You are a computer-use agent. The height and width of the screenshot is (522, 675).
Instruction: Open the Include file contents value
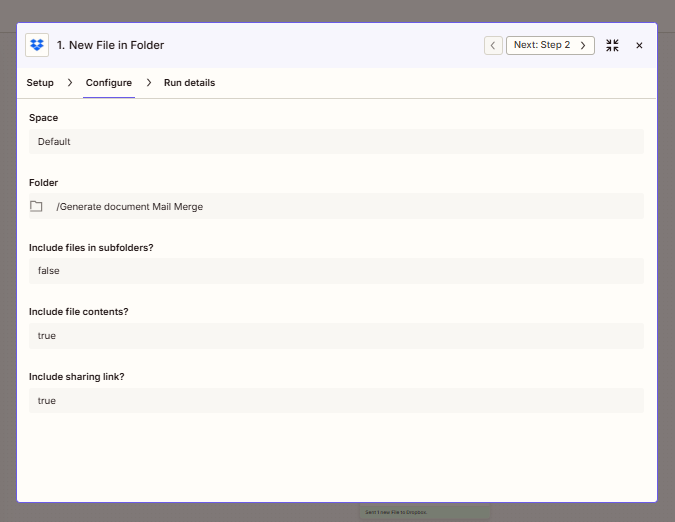point(336,336)
